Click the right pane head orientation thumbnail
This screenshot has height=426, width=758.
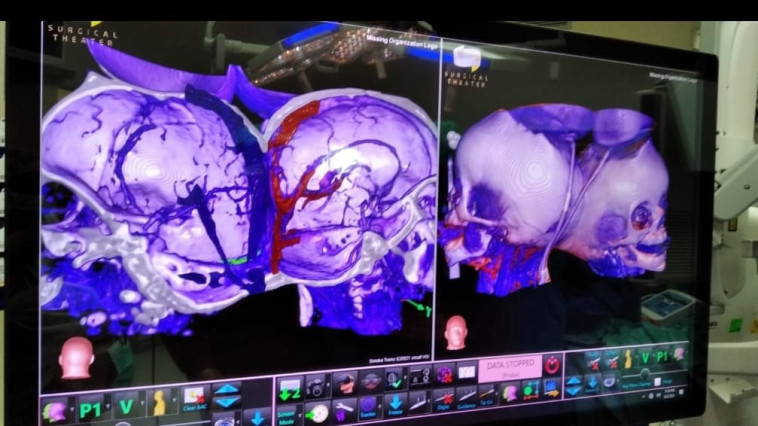(456, 332)
